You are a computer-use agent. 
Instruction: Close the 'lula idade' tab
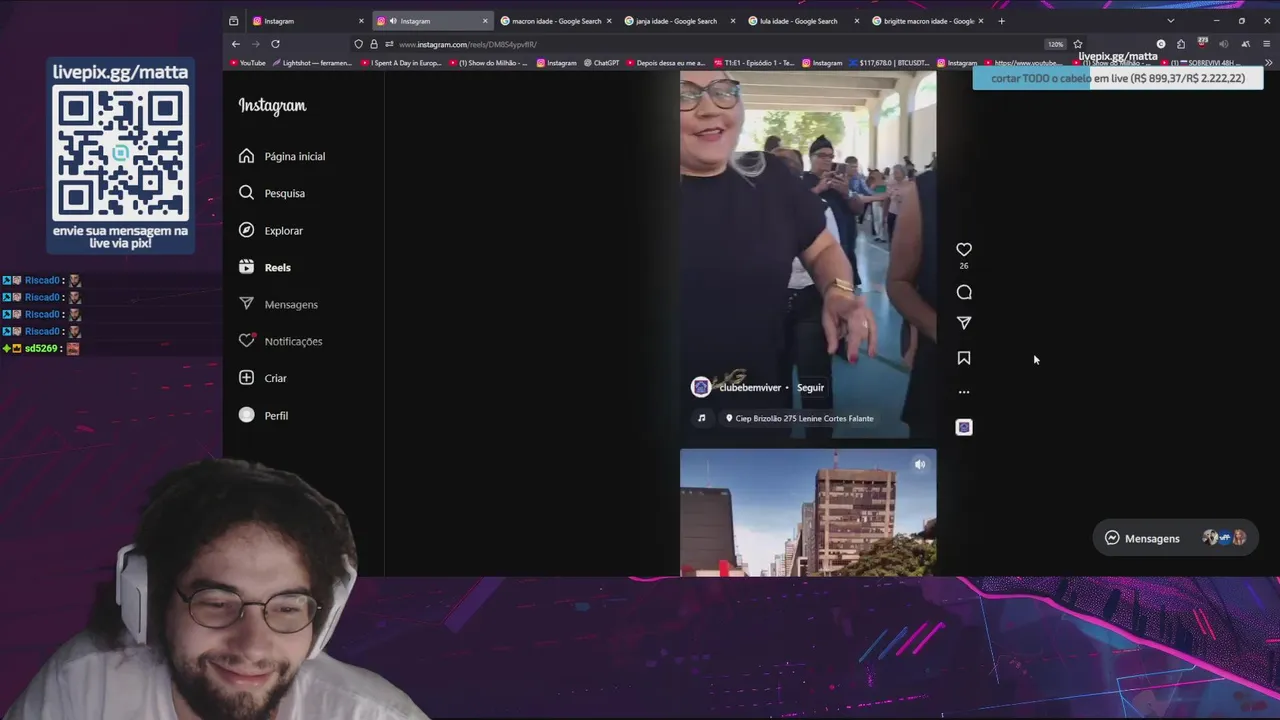857,21
